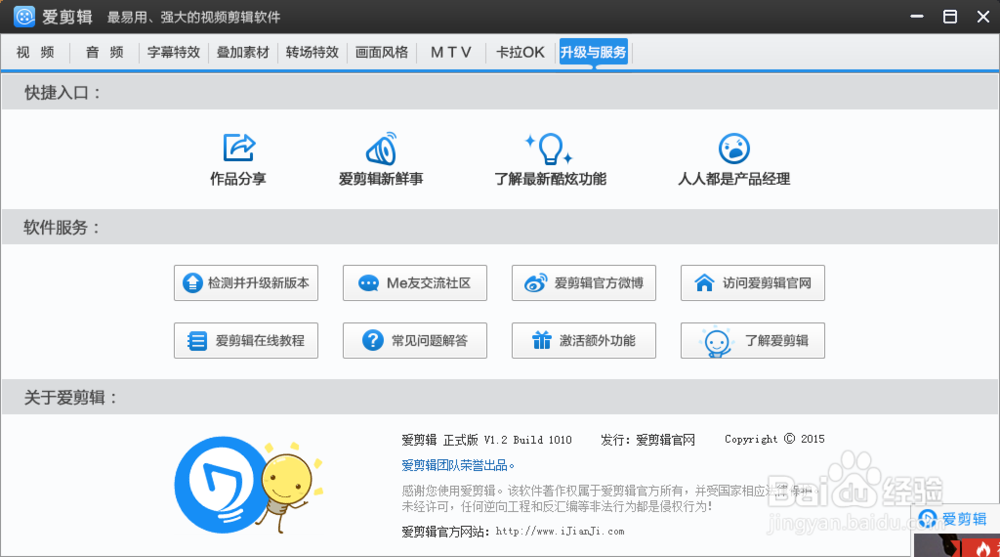Click the large 爱剪辑 mascot logo
Screen dimensions: 1000x557
(x=248, y=485)
